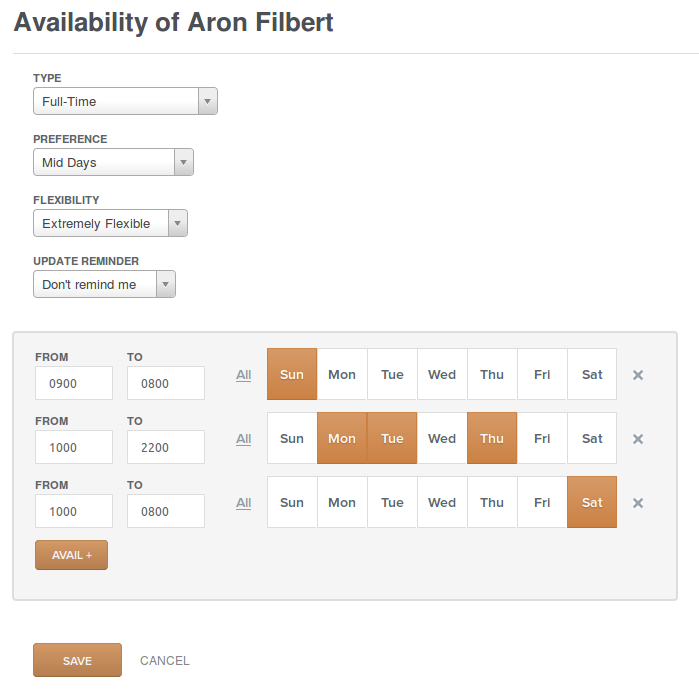Select All days for the first row
This screenshot has height=697, width=699.
[243, 375]
